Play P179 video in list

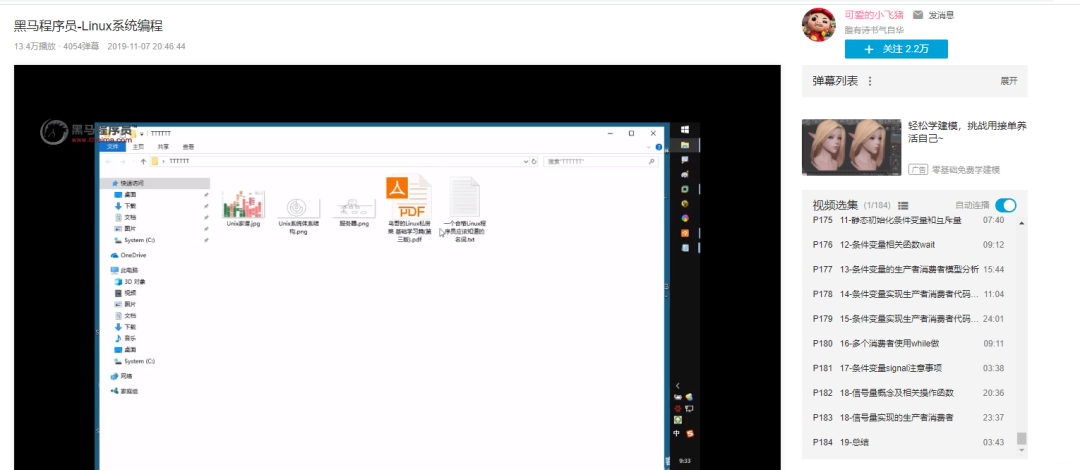click(x=908, y=319)
